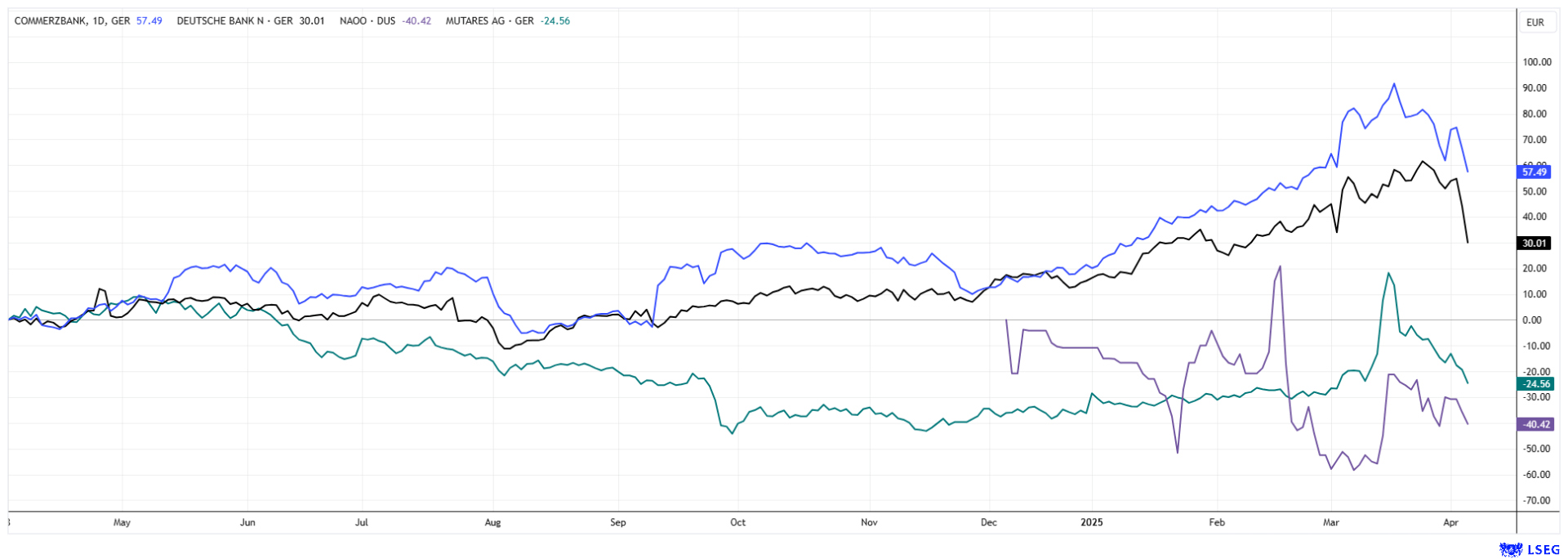The height and width of the screenshot is (559, 1568).
Task: Click Mar on the time axis
Action: [1331, 522]
